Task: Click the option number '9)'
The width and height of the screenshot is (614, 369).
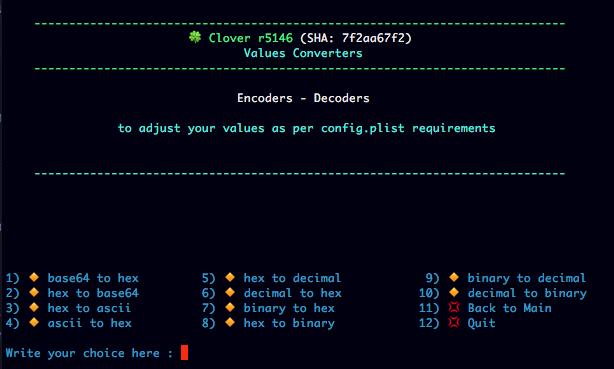Action: (432, 278)
